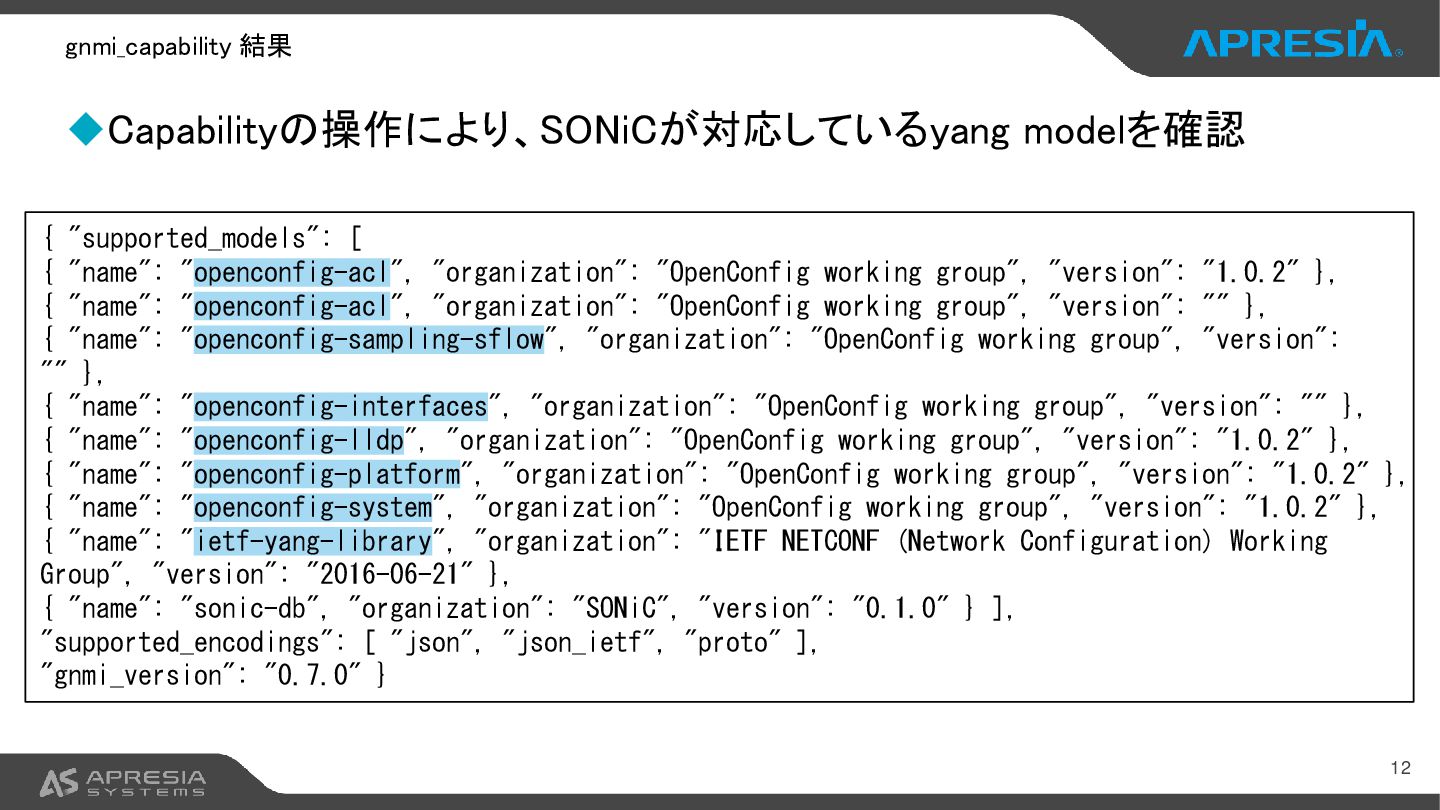
Task: Click highlighted "openconfig-system" name
Action: pos(313,507)
